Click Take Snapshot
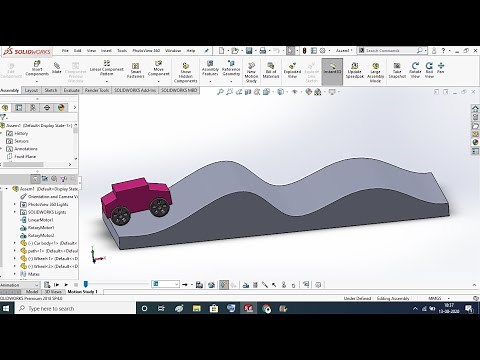 pos(397,70)
